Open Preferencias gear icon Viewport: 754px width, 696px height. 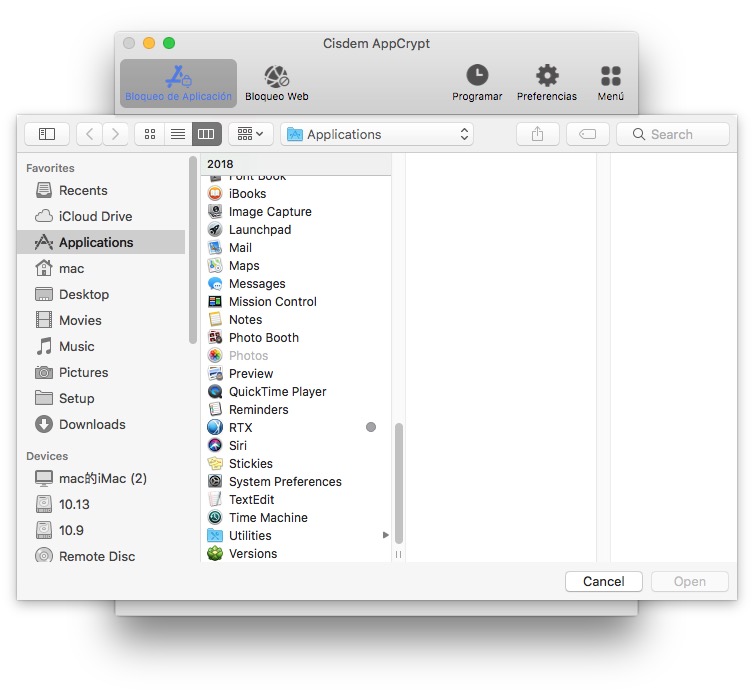(x=546, y=76)
